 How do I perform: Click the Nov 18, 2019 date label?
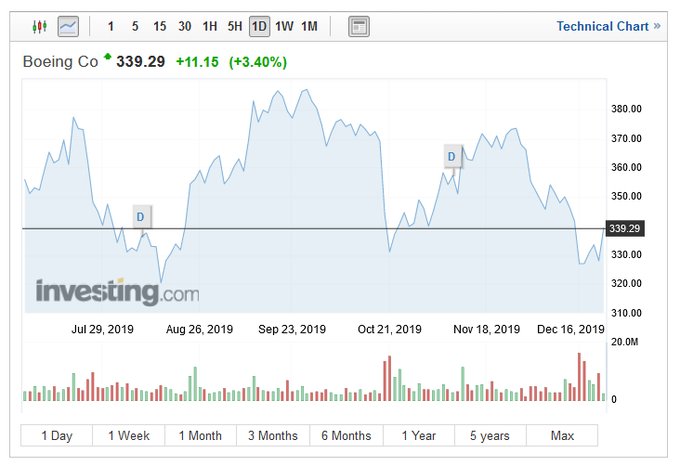click(487, 329)
